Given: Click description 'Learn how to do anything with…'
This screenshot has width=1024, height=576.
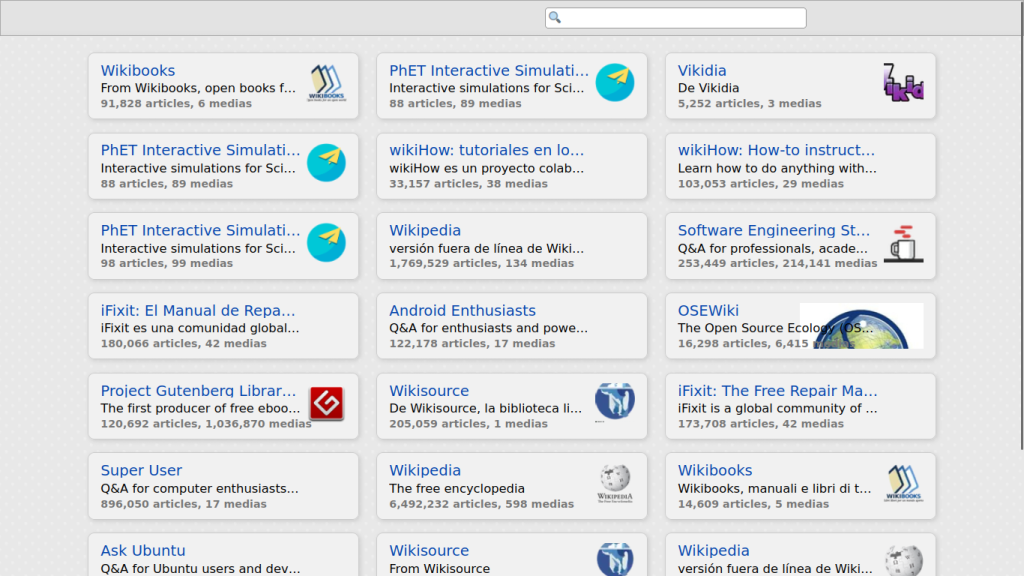Looking at the screenshot, I should tap(777, 168).
